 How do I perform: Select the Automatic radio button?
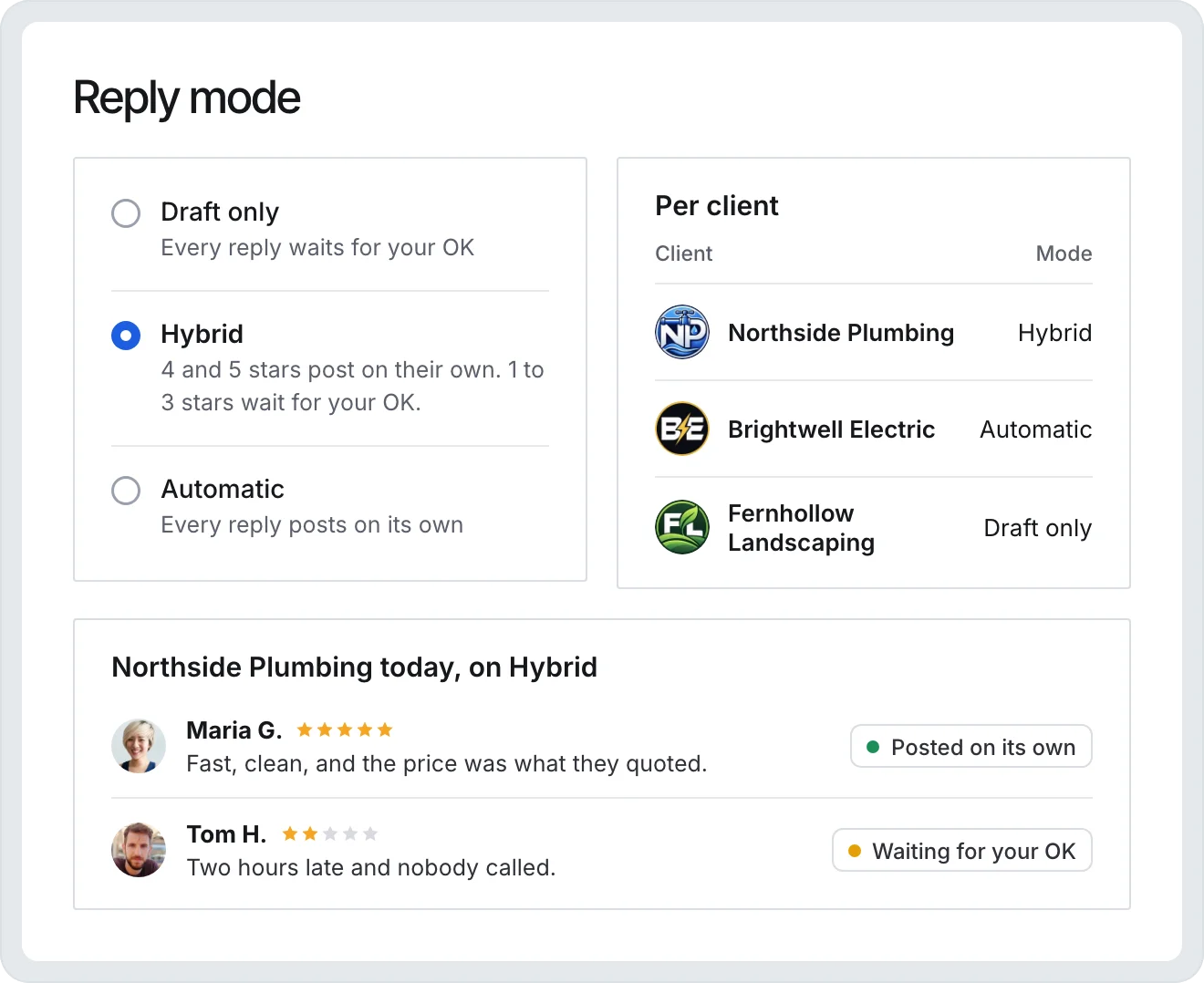[x=126, y=491]
